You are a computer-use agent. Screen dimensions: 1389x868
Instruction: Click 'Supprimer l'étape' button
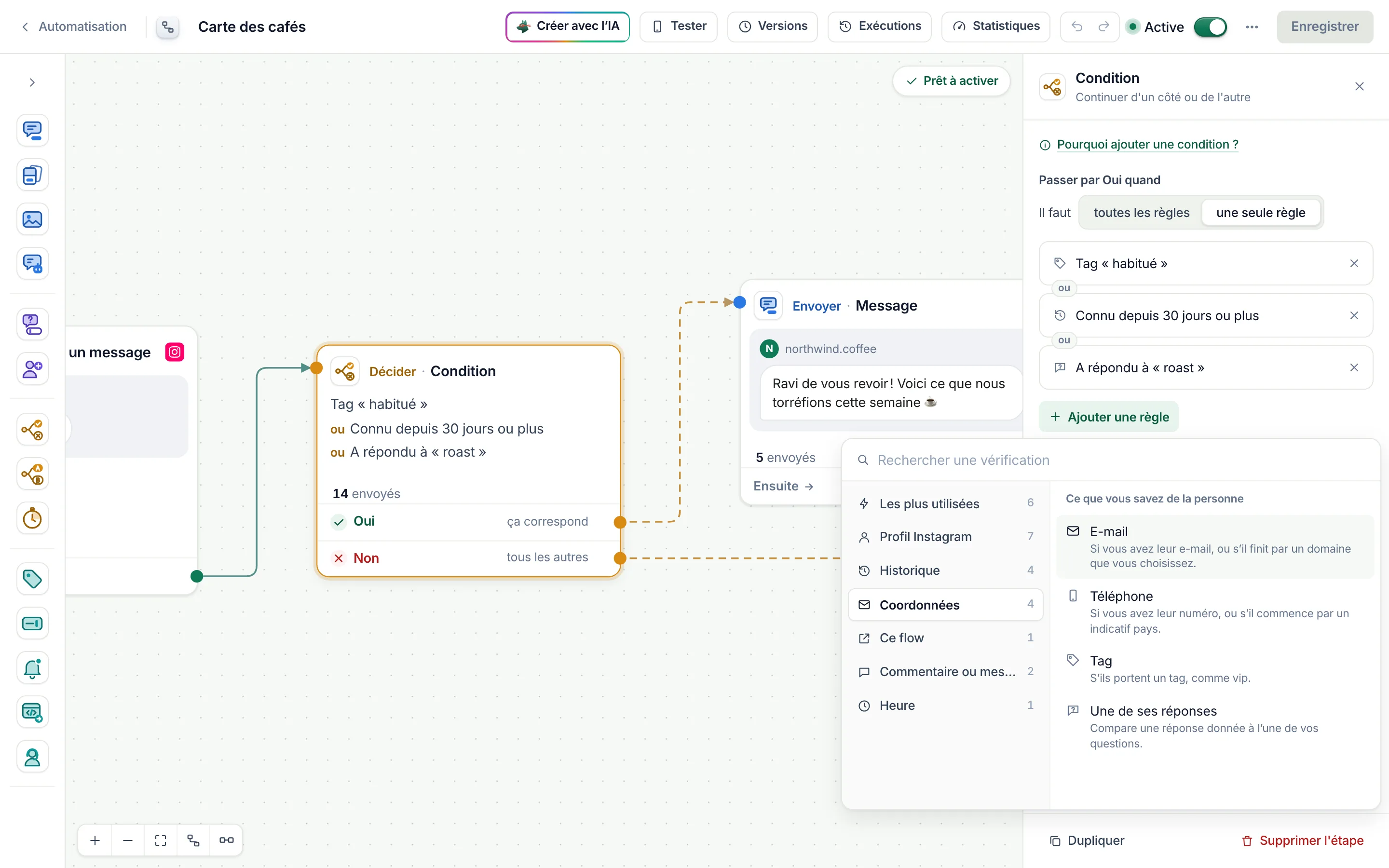coord(1302,841)
